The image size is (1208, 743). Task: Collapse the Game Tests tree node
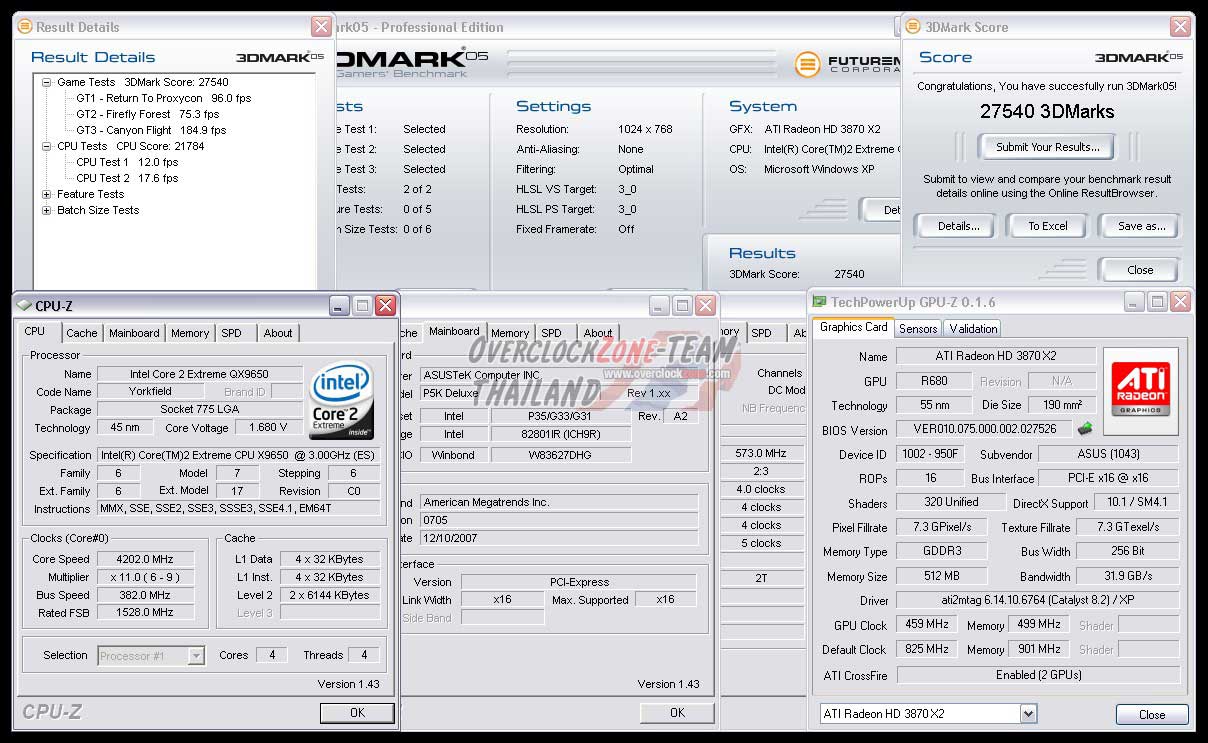pyautogui.click(x=47, y=82)
